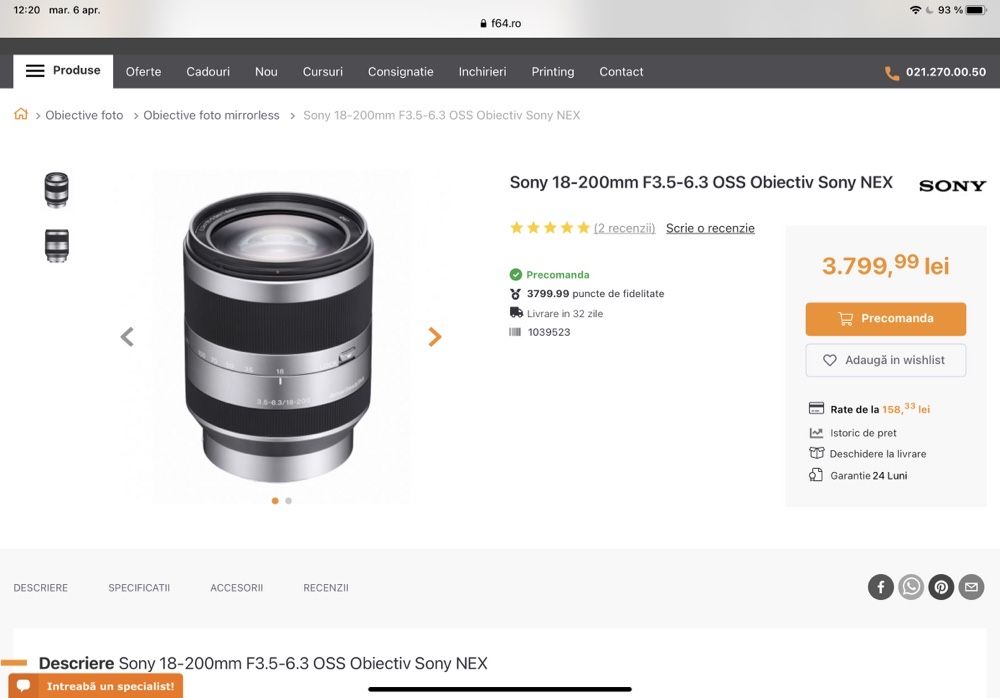Share on Pinterest

[941, 587]
